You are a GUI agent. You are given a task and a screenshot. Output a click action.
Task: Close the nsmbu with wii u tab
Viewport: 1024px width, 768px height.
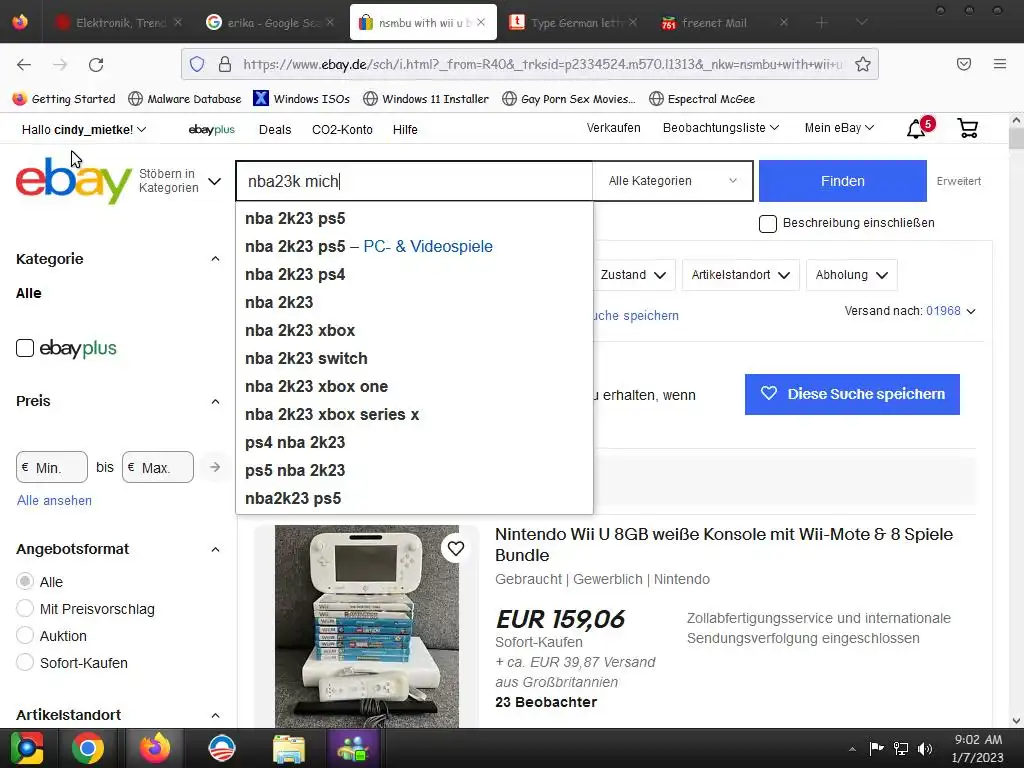[481, 22]
